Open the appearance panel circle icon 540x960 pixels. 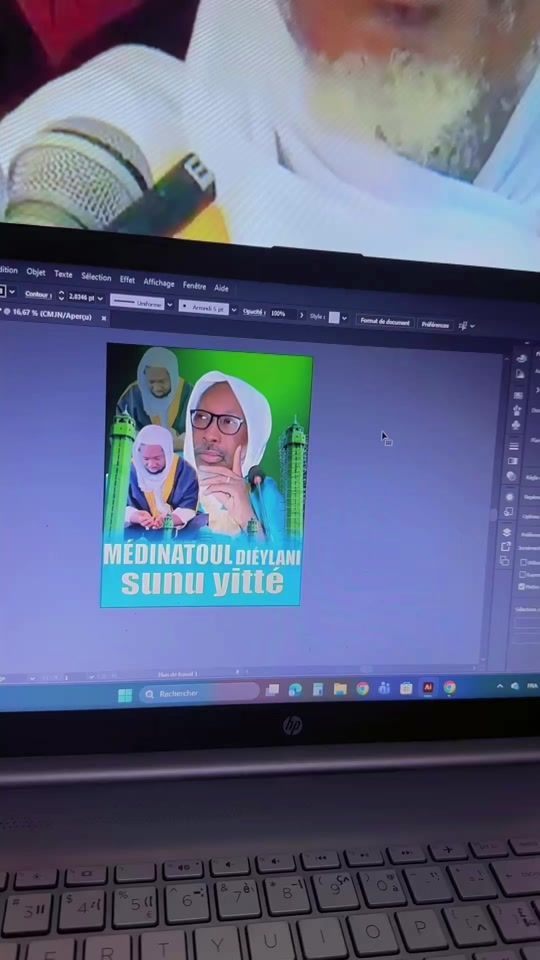509,497
